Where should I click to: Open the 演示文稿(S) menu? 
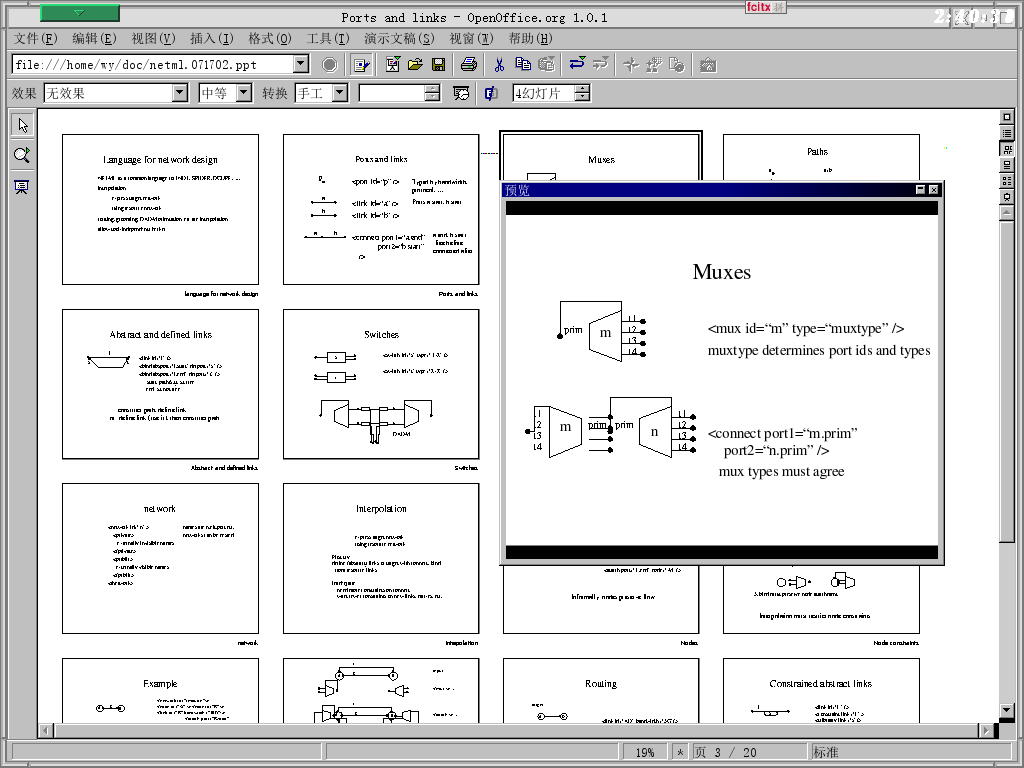click(399, 38)
